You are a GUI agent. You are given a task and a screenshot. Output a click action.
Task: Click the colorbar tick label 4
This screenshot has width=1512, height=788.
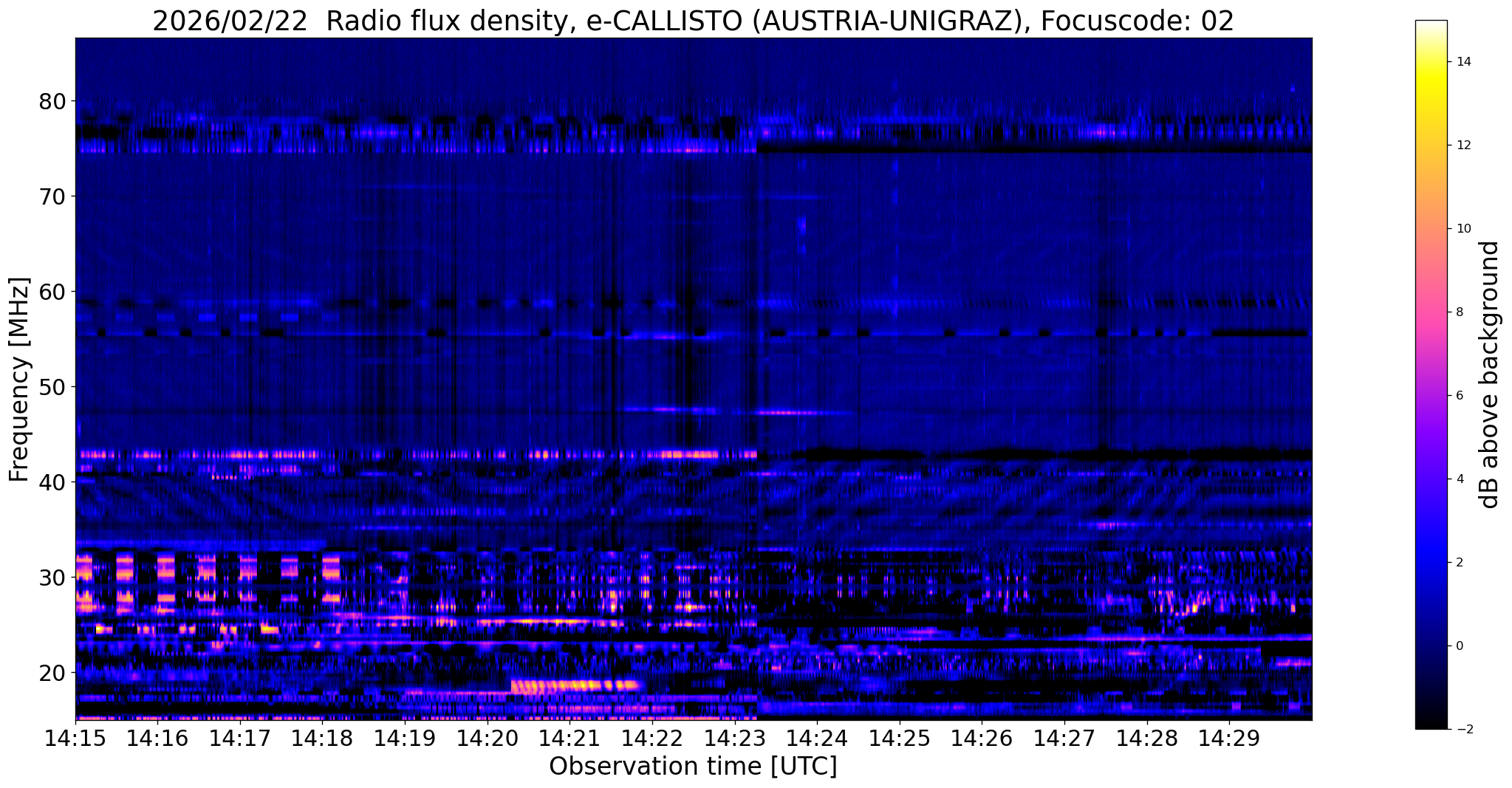[1458, 479]
